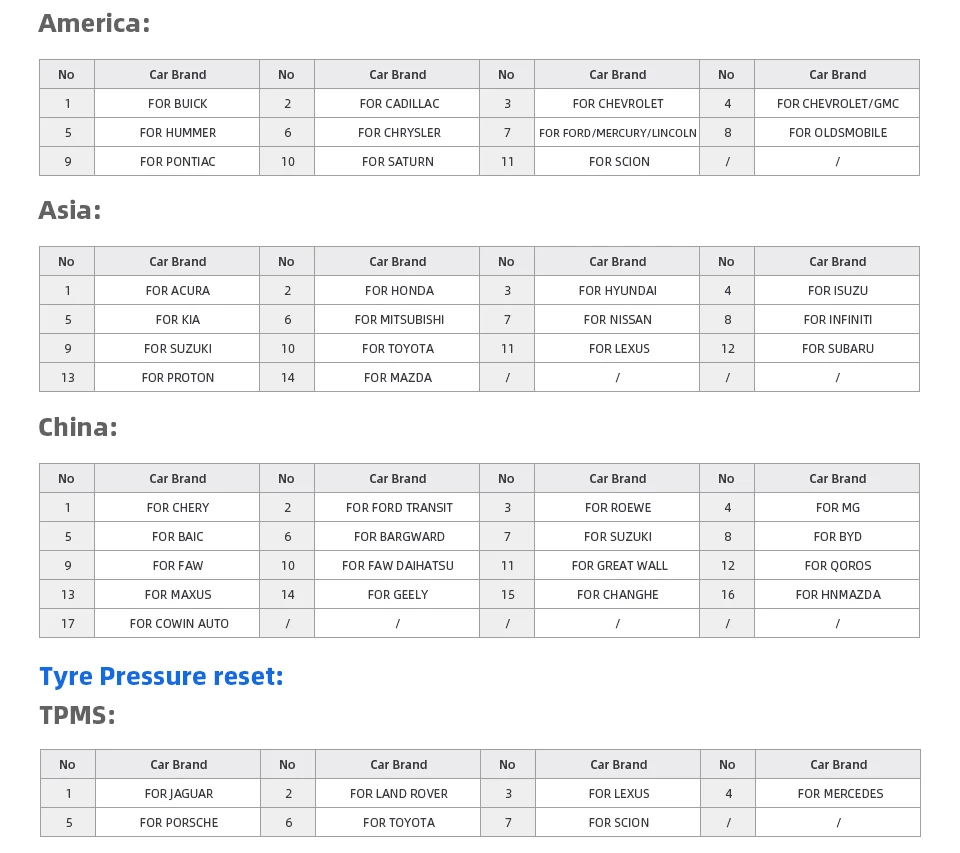960x853 pixels.
Task: Click the Tyre Pressure reset: heading
Action: [162, 676]
